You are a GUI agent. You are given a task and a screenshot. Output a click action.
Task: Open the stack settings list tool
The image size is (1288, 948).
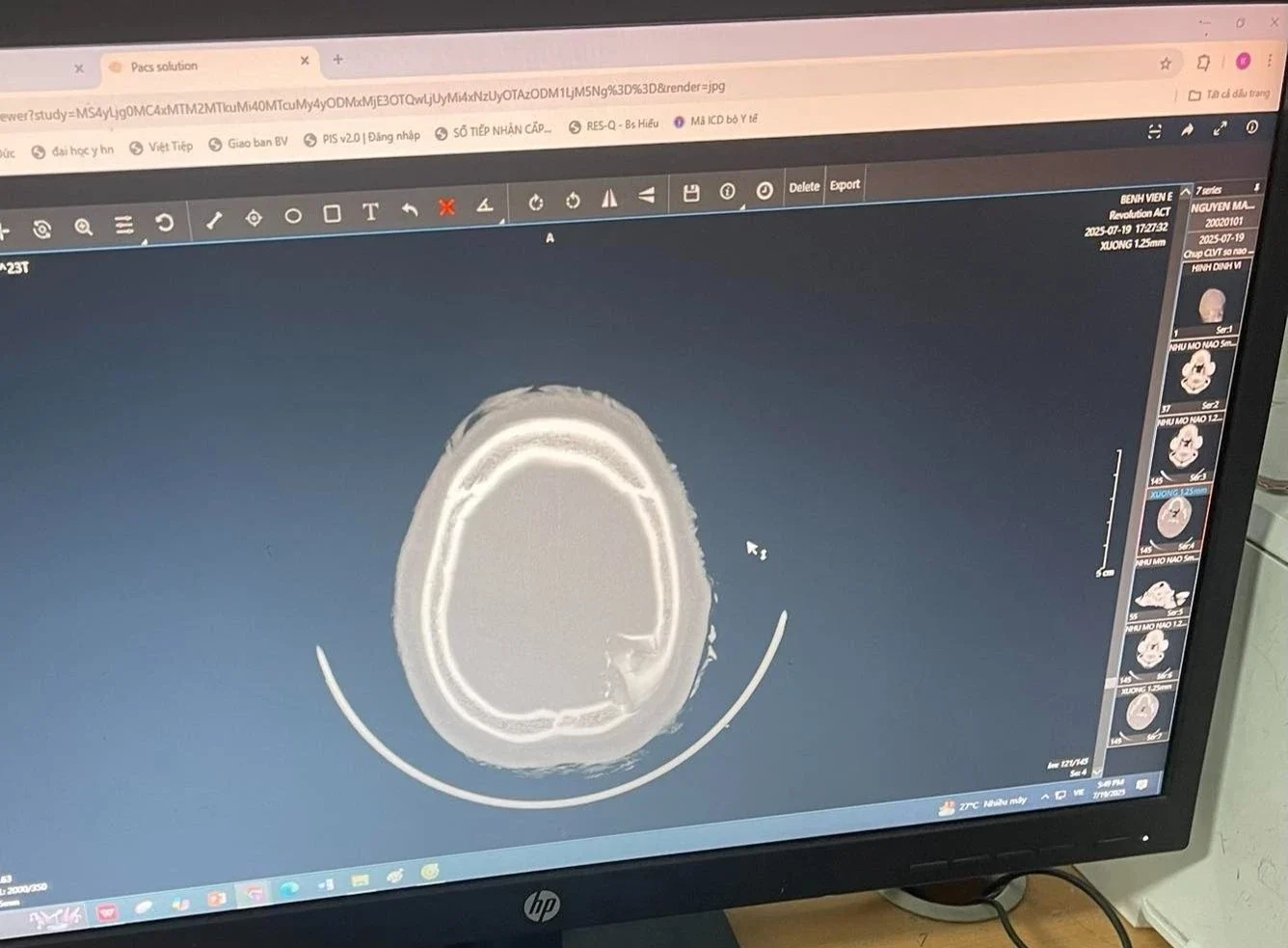tap(124, 225)
